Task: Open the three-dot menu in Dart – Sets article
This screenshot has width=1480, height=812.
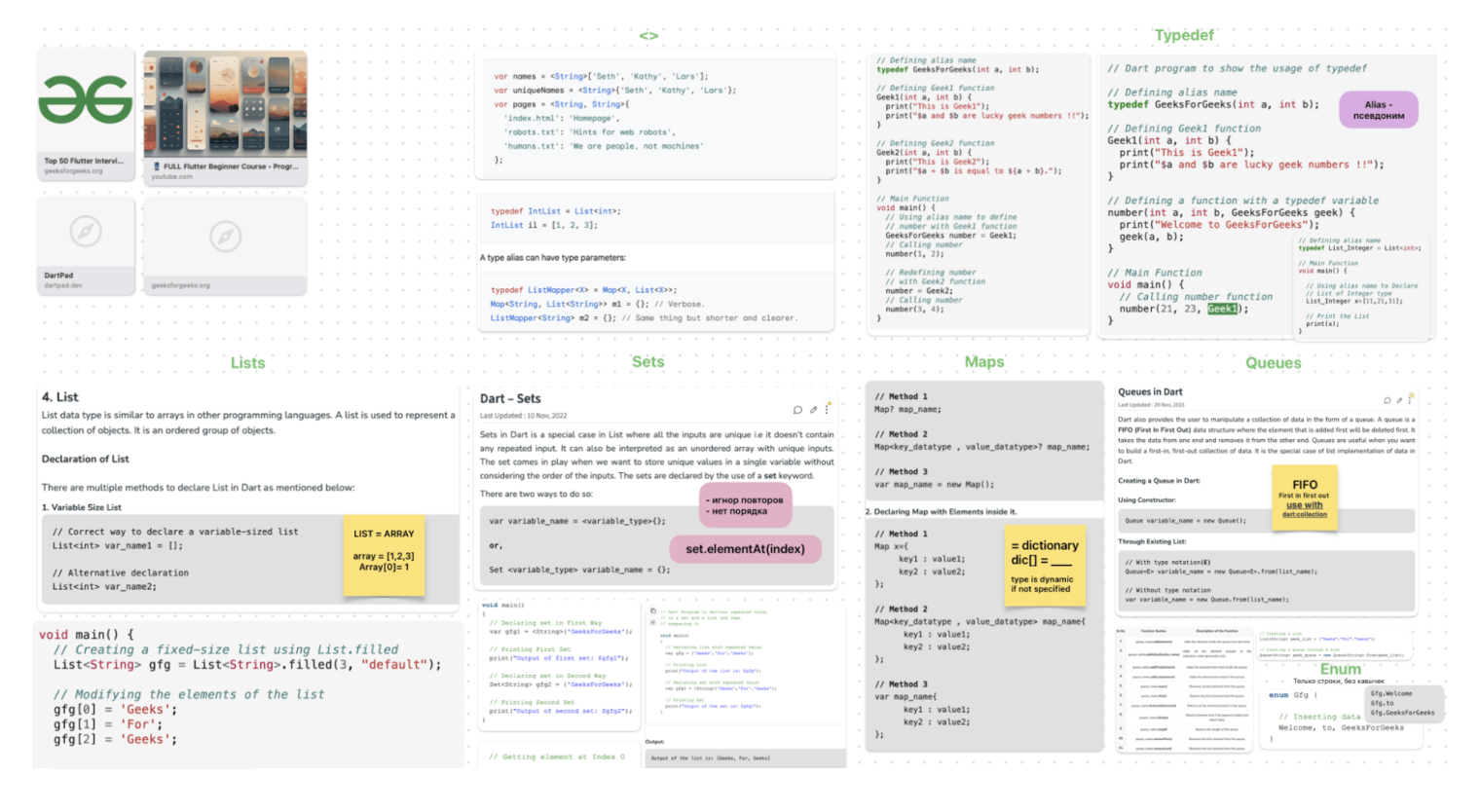Action: 828,409
